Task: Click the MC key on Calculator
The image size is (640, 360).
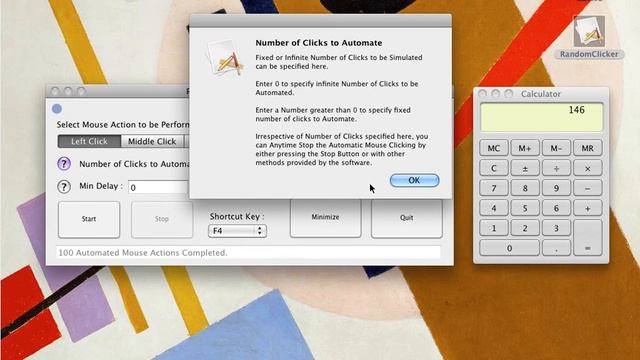Action: (493, 148)
